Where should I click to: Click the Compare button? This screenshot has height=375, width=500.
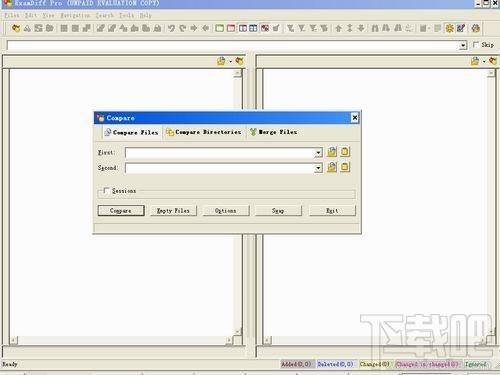(121, 211)
